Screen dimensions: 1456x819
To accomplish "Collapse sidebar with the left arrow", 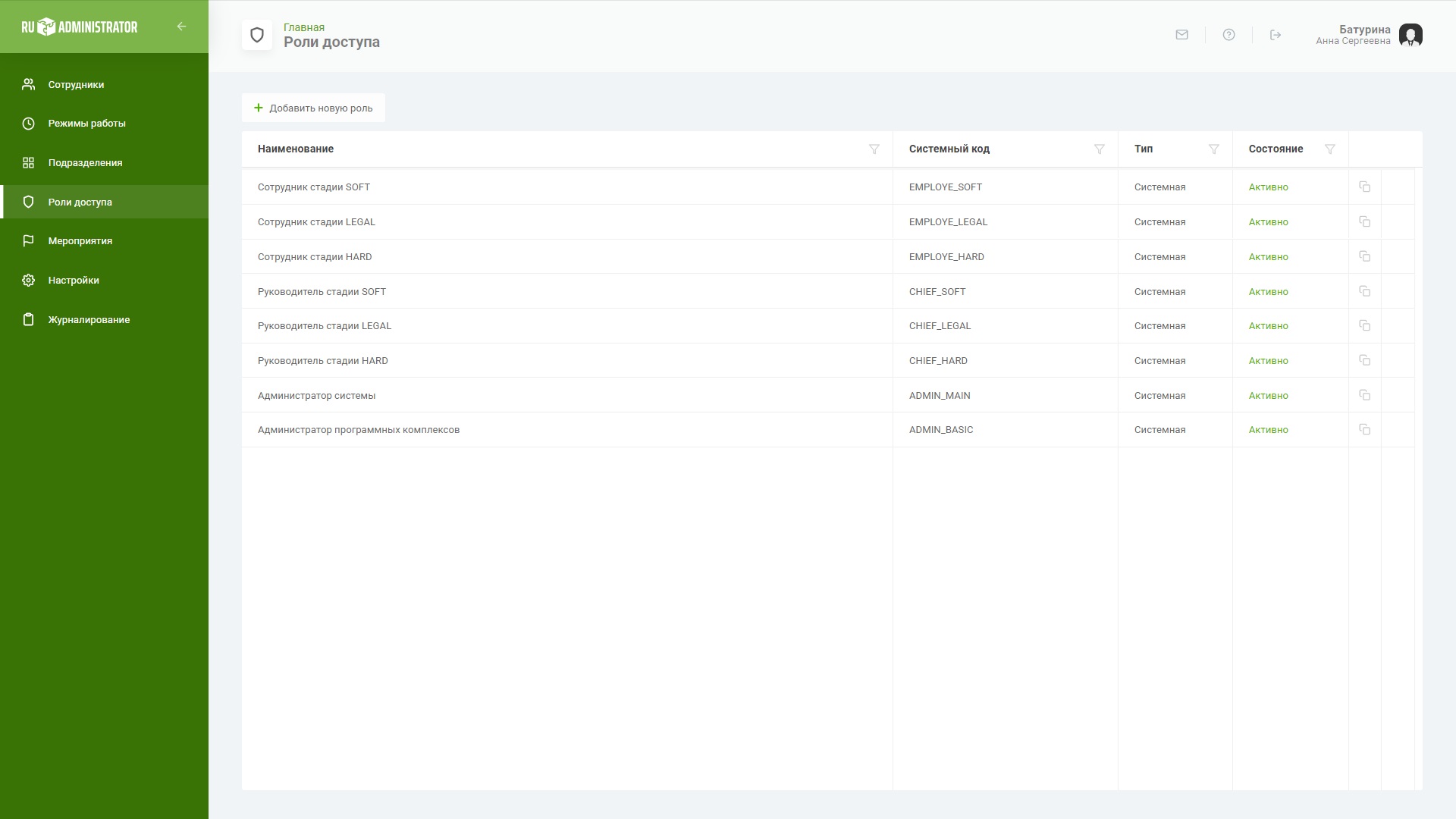I will (181, 27).
